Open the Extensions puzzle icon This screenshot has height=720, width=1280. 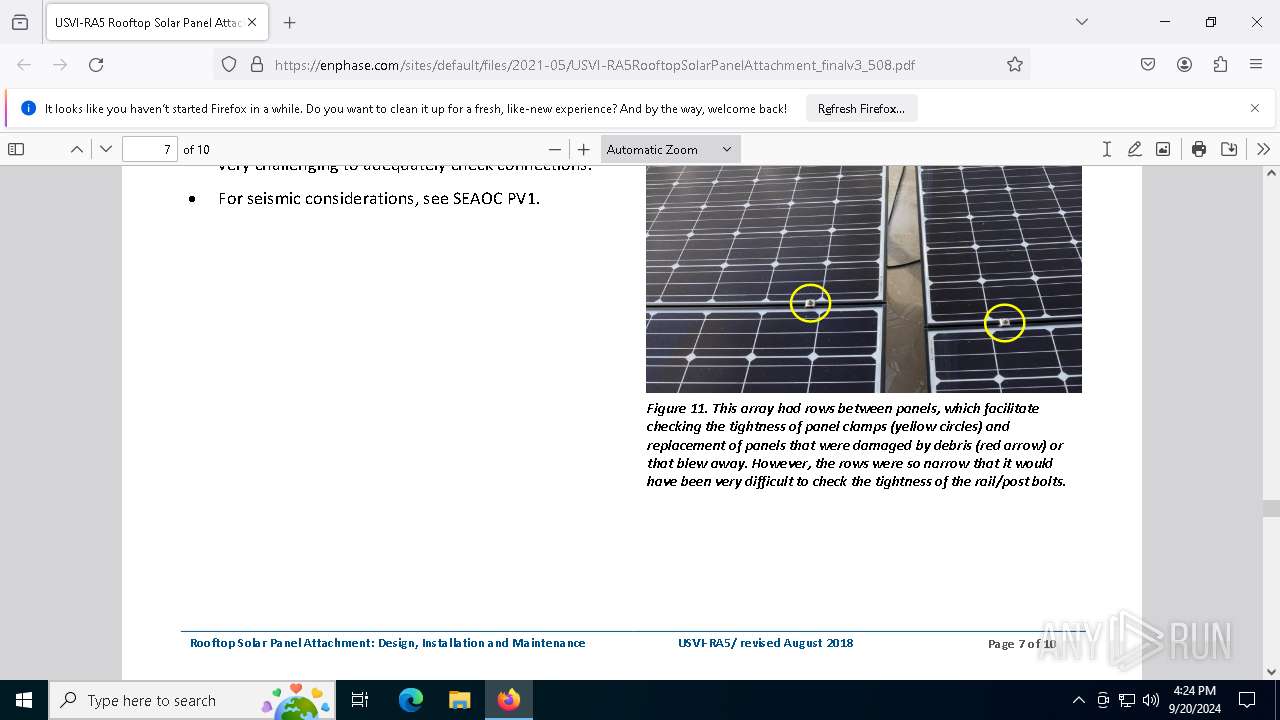coord(1220,64)
